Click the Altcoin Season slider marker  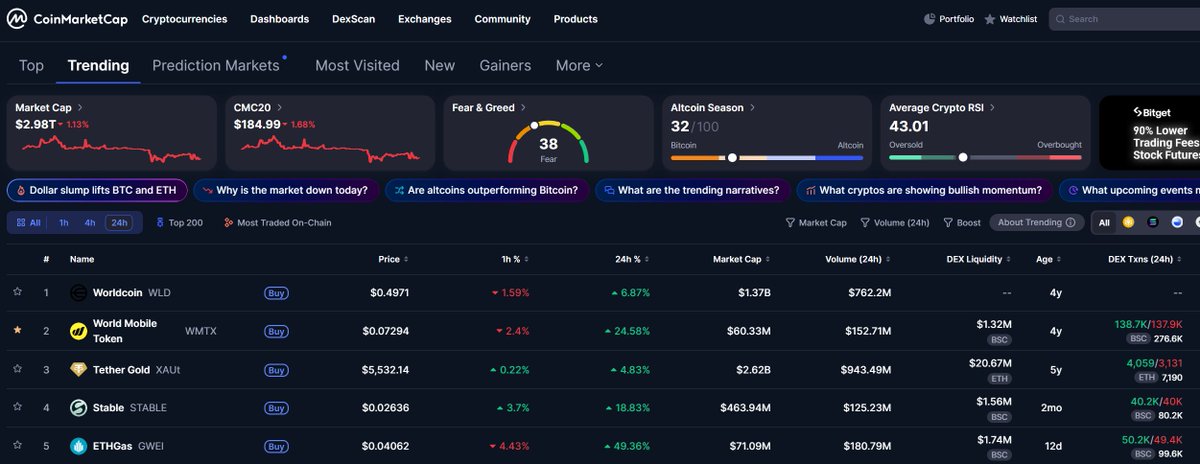point(732,157)
